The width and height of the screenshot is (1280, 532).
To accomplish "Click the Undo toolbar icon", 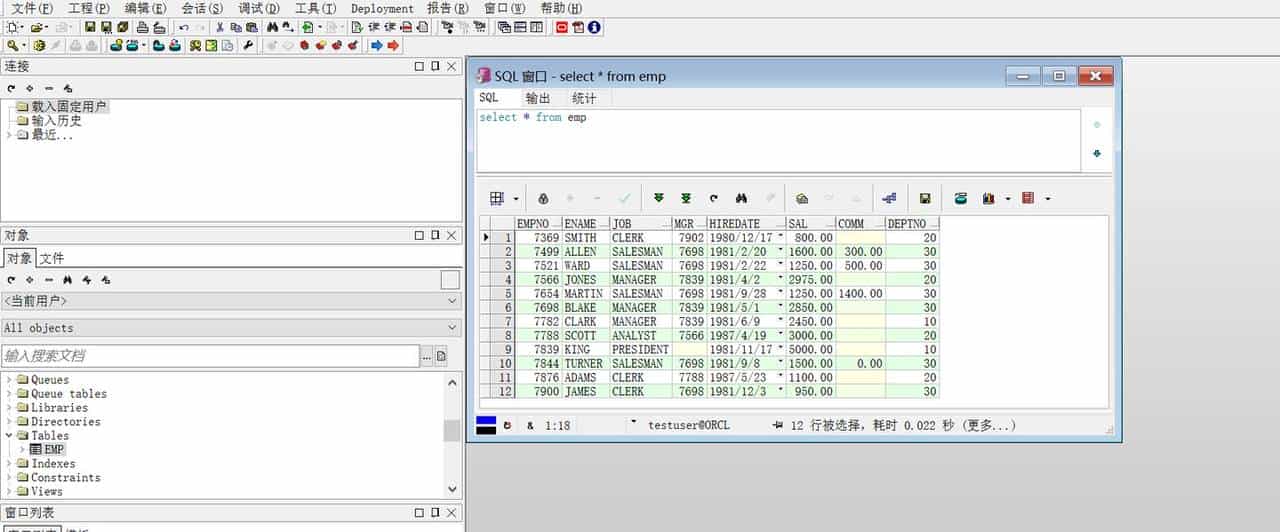I will click(184, 27).
